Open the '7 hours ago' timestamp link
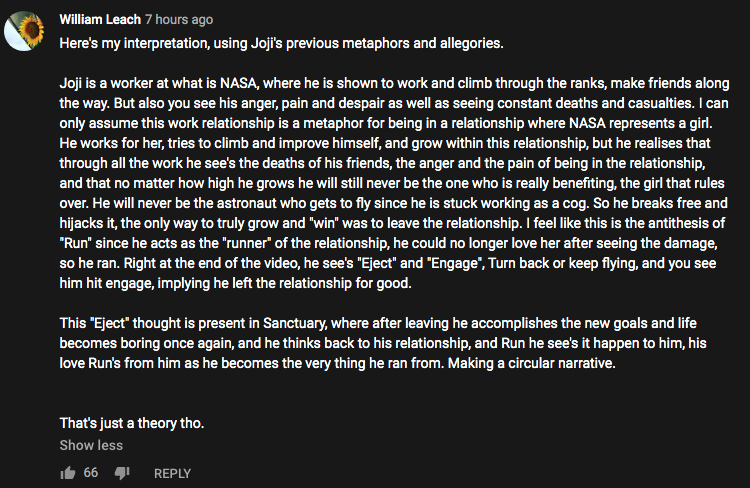750x488 pixels. tap(179, 20)
